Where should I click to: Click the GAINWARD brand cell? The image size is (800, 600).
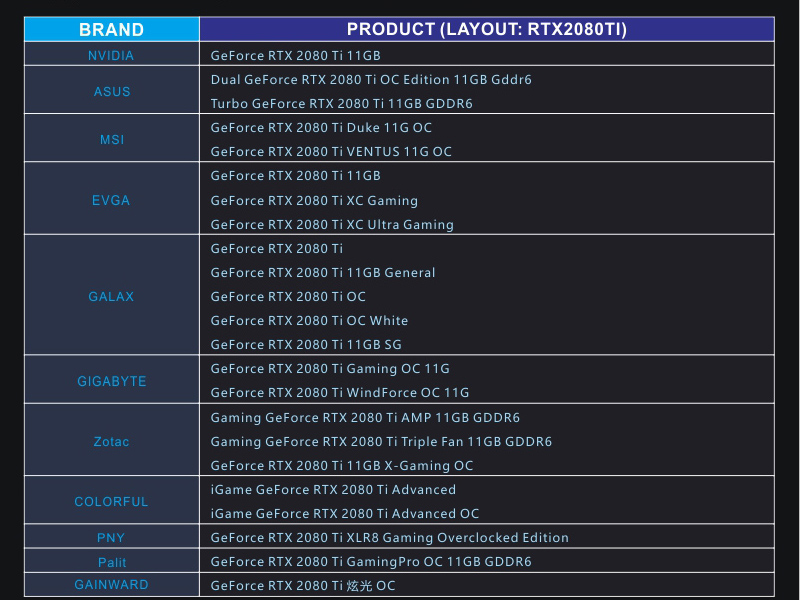point(111,585)
